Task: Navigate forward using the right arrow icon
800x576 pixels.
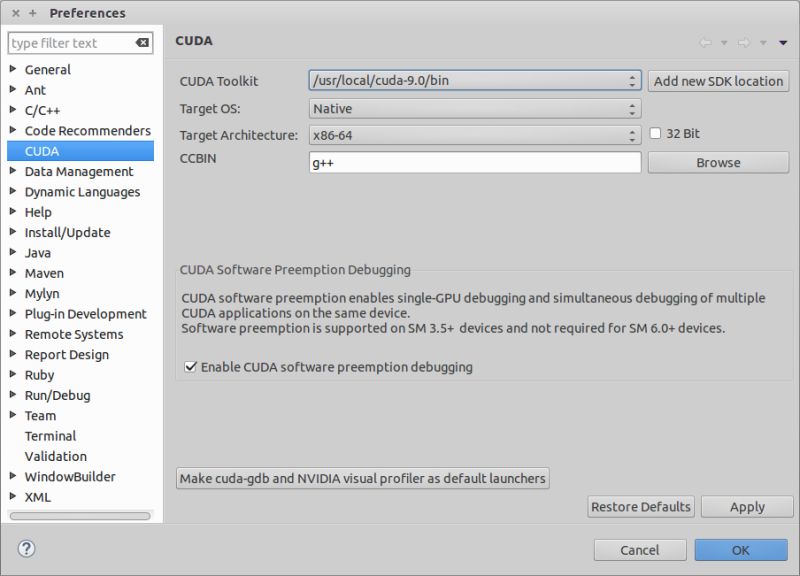Action: 745,42
